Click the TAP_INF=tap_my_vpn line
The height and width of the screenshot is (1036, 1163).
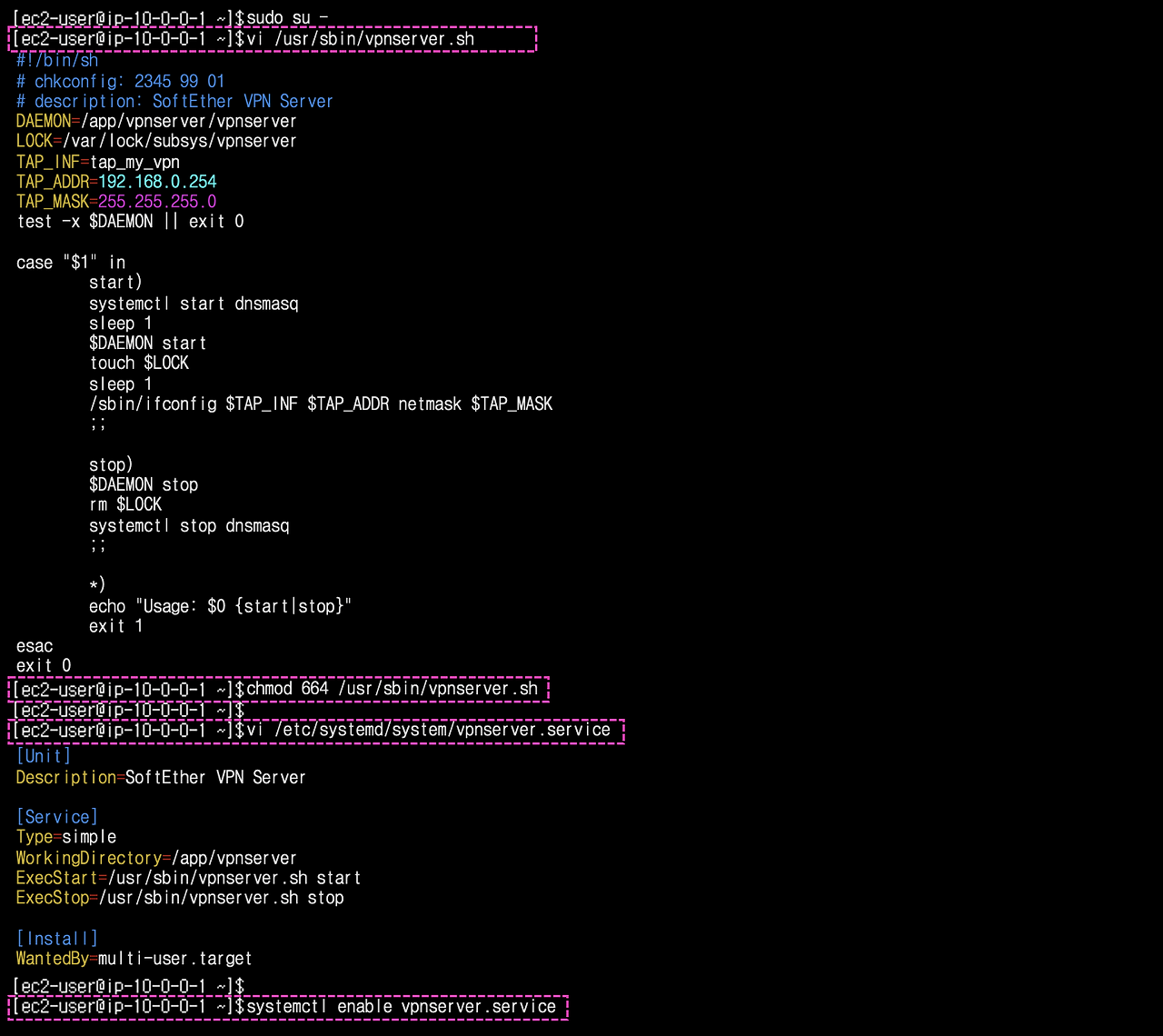pos(98,162)
